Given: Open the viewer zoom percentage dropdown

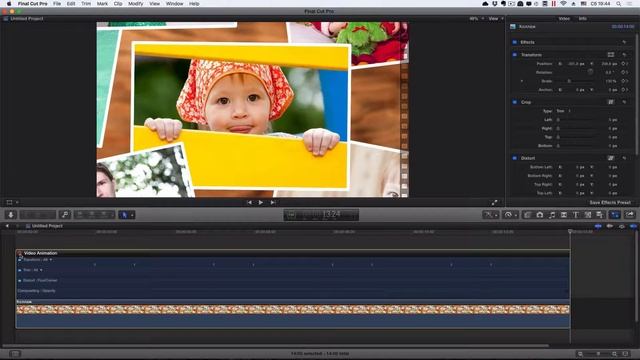Looking at the screenshot, I should (476, 19).
